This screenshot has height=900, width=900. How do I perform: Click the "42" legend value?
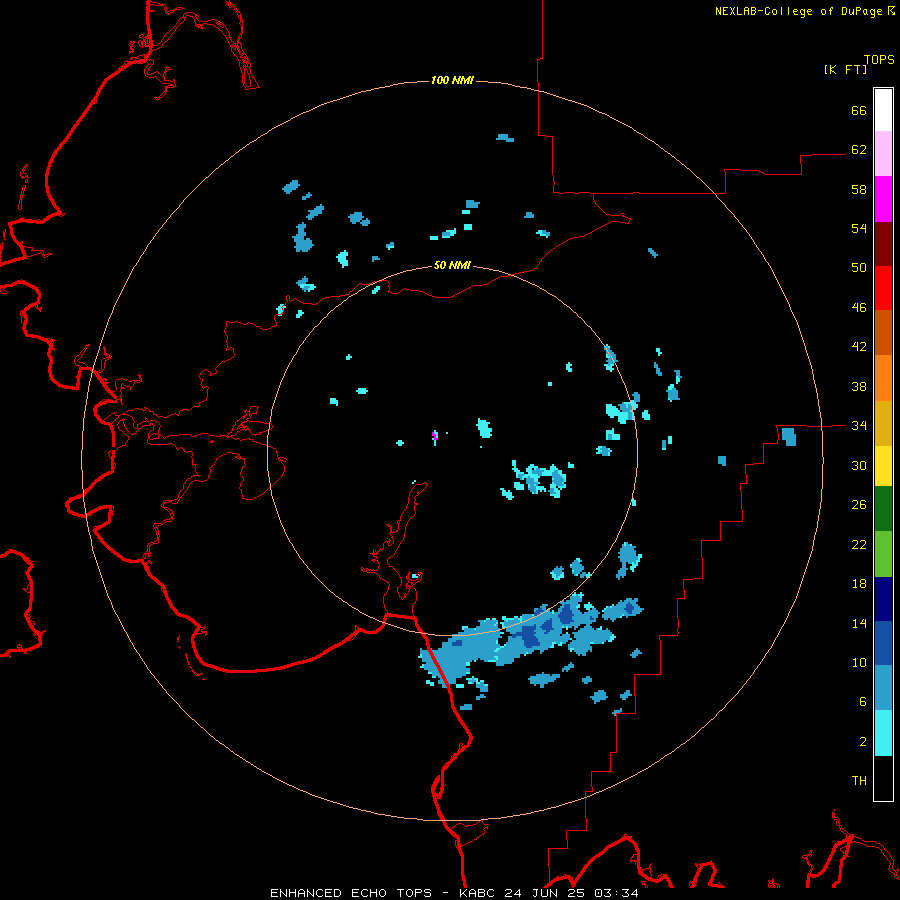859,347
